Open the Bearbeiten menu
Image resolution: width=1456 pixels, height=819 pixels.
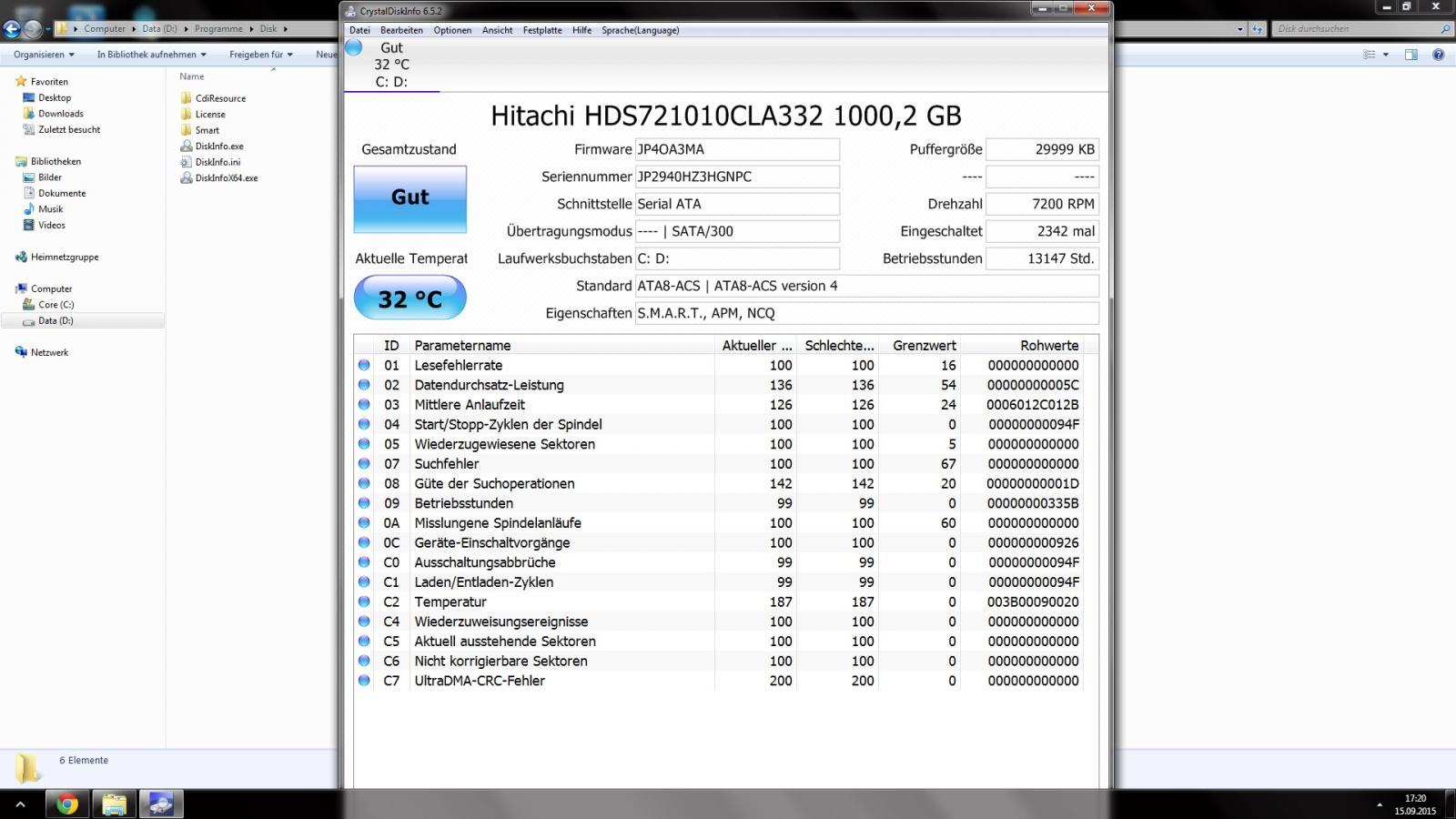pos(401,30)
